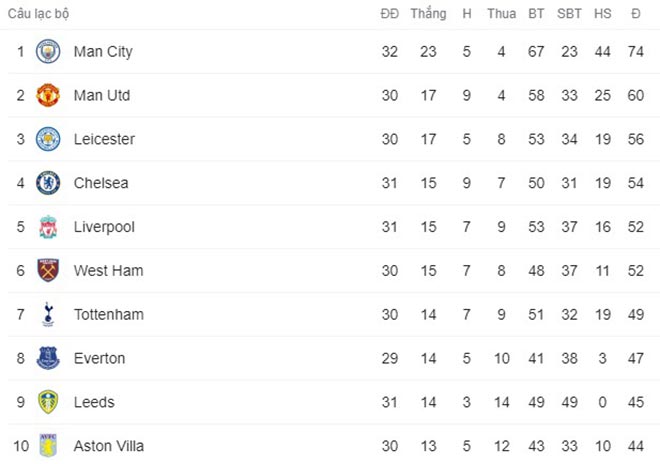Select the Everton team name
The image size is (660, 464).
[99, 358]
